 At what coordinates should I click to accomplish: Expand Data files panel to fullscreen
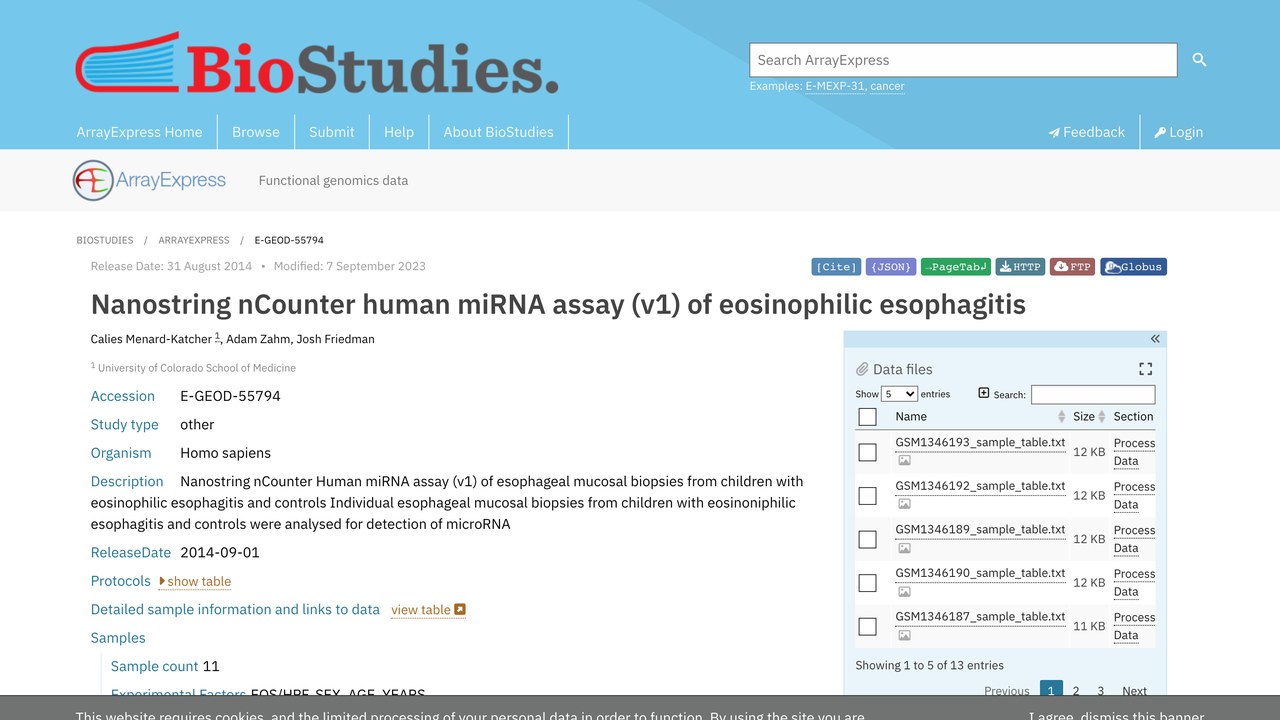[x=1146, y=369]
